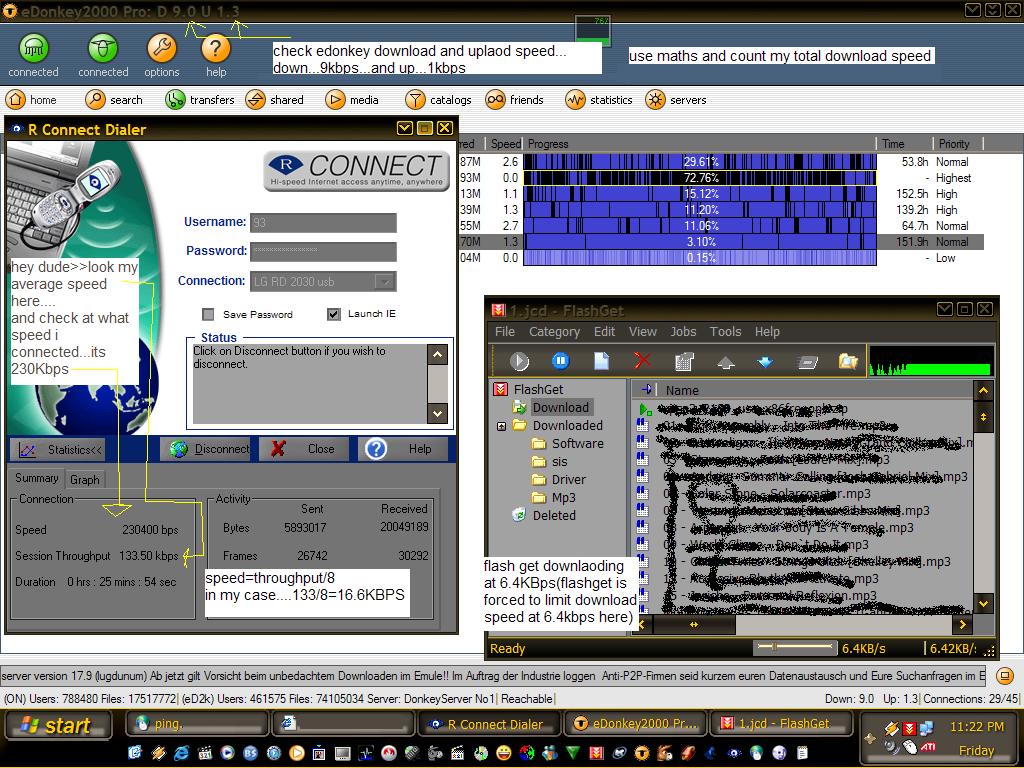Click FlashGet open folder toolbar icon
Screen dimensions: 1024x768
[x=848, y=361]
